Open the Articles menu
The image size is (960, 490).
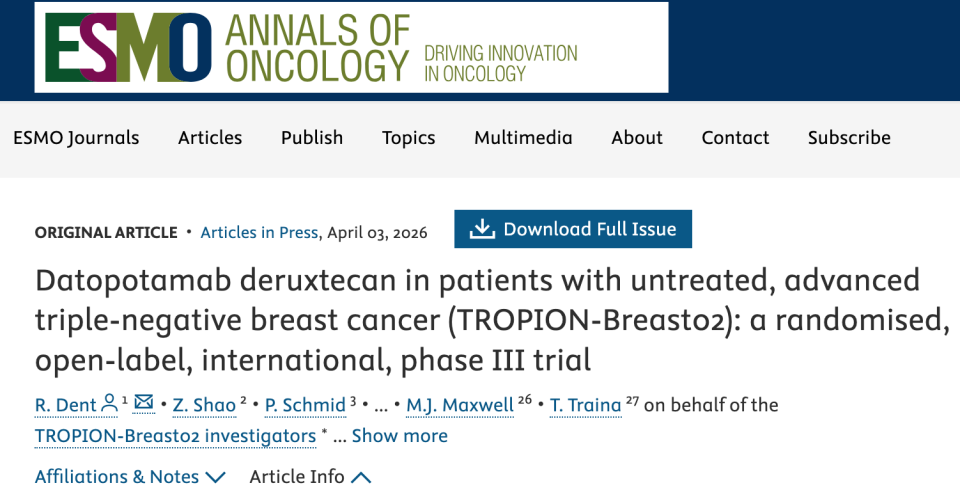(x=210, y=138)
